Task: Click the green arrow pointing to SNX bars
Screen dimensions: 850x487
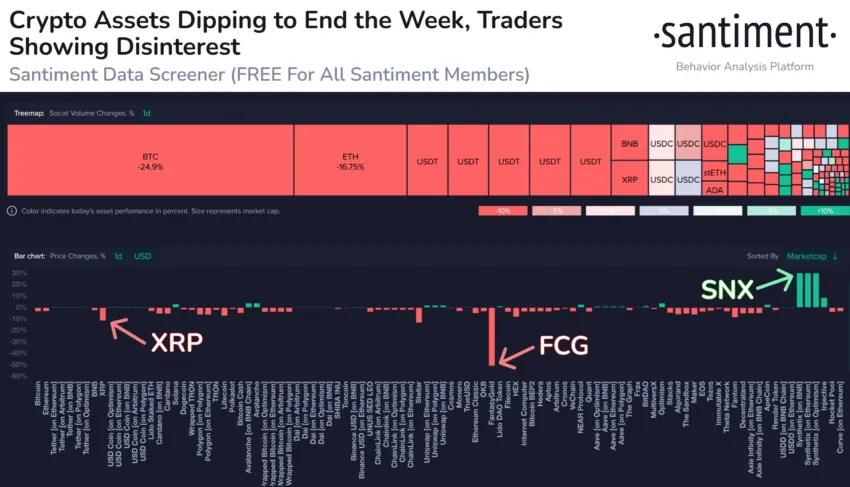Action: point(775,281)
